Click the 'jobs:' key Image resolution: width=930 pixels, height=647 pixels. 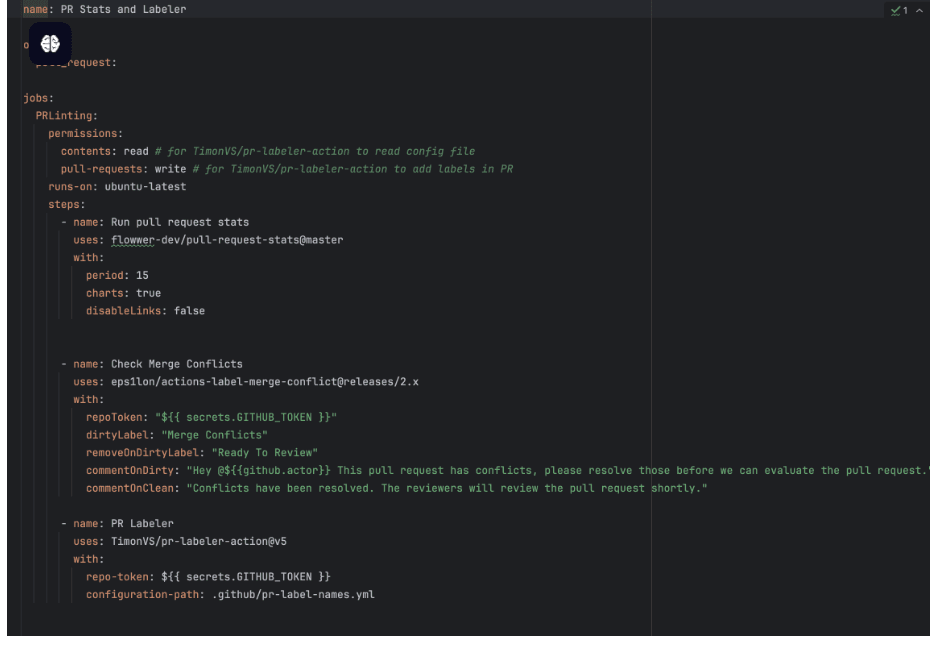[39, 98]
